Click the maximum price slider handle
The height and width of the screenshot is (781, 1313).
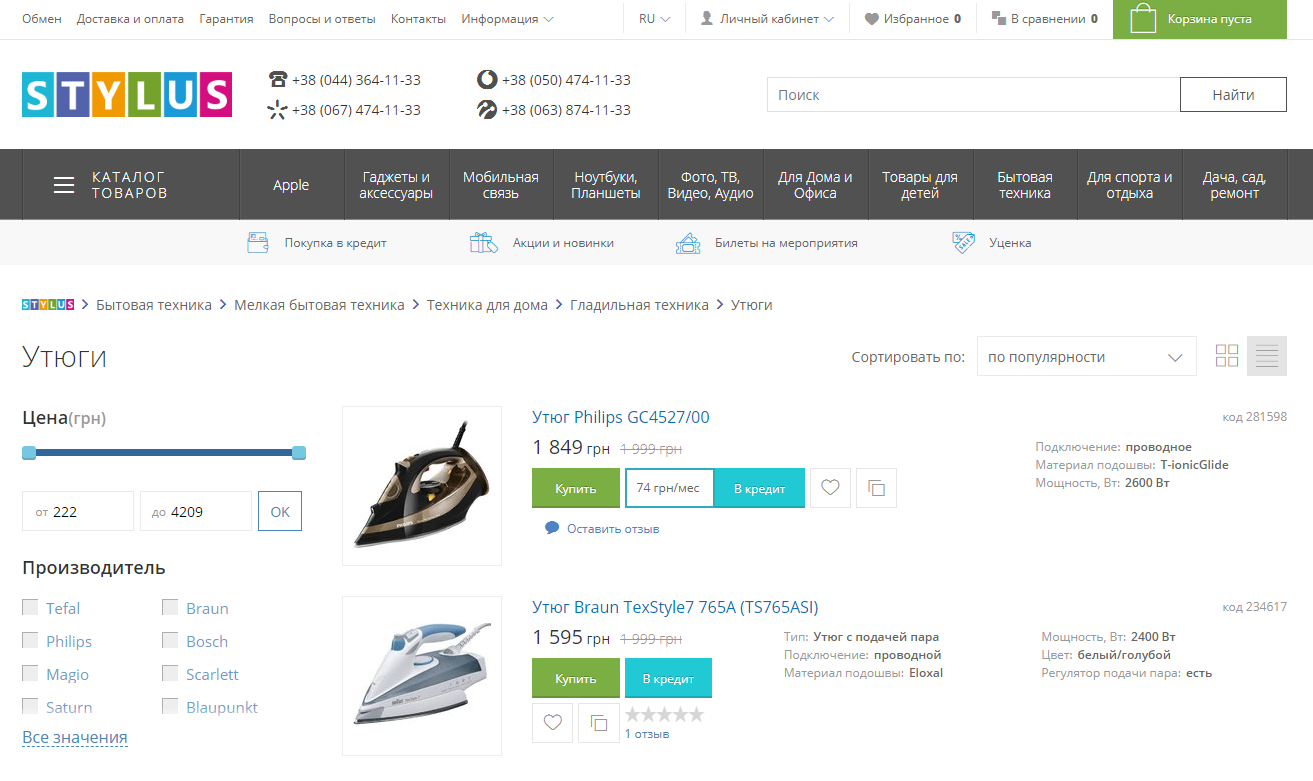coord(299,453)
